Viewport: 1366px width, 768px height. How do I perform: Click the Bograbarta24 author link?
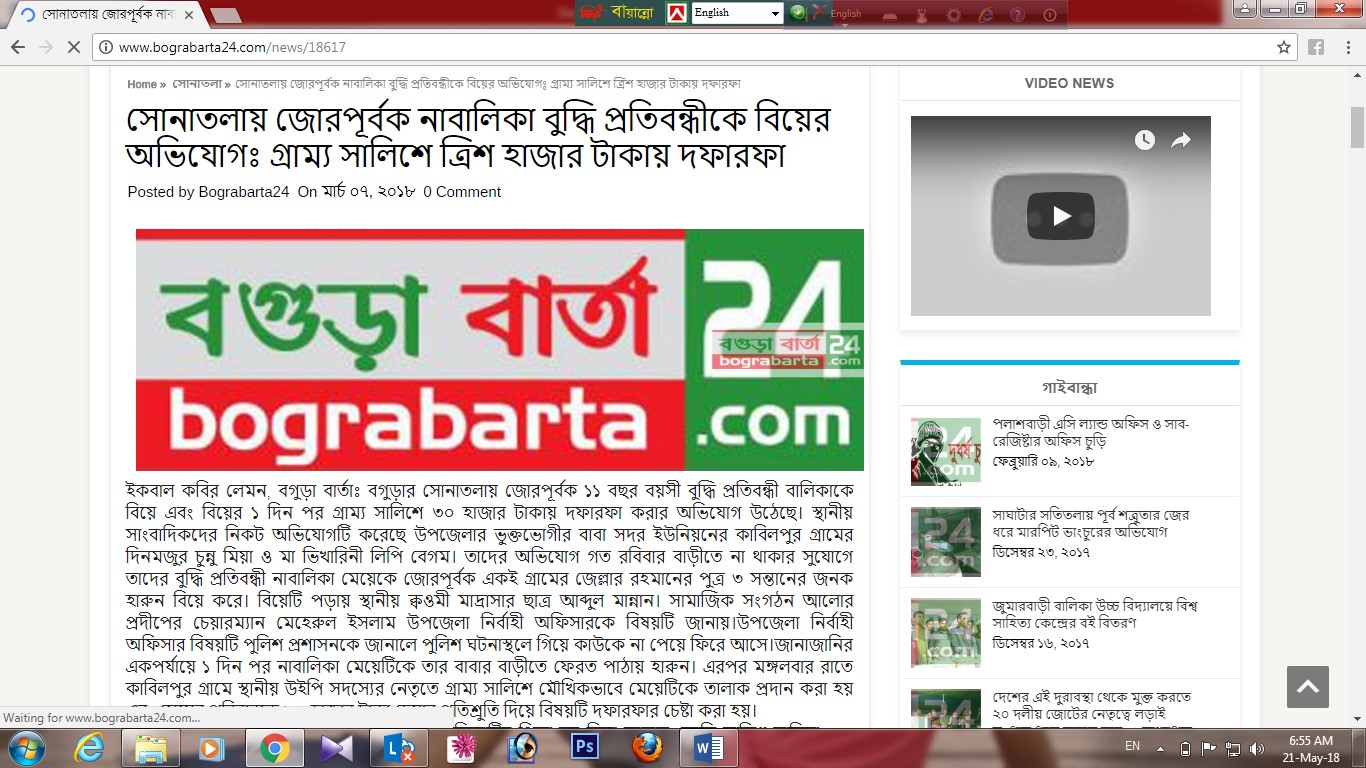pyautogui.click(x=244, y=192)
